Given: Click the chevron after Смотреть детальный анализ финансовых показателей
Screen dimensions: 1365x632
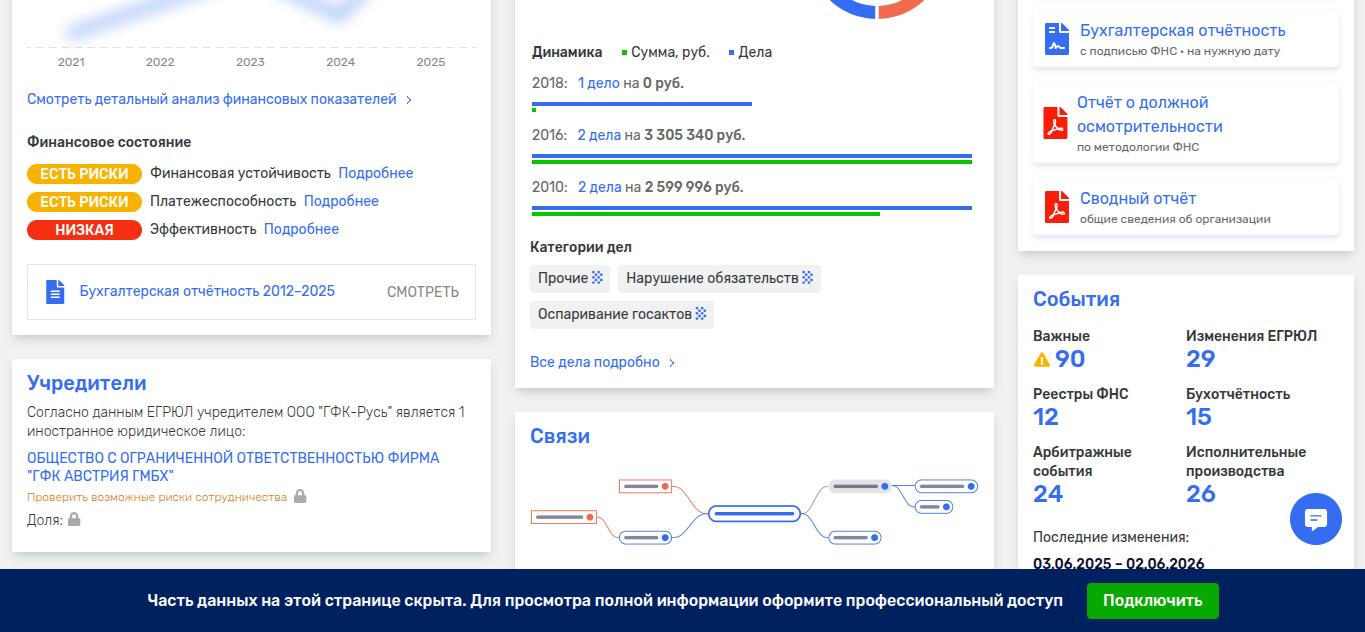Looking at the screenshot, I should click(x=409, y=100).
